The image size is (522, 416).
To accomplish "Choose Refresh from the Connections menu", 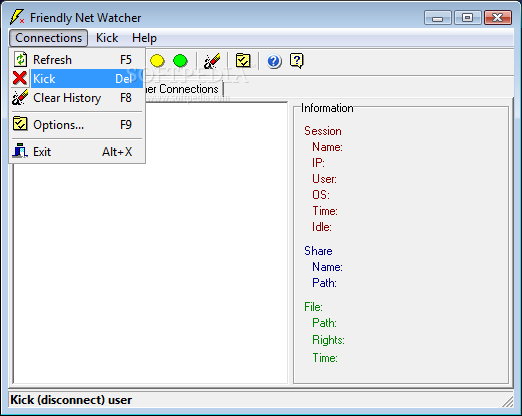I will pyautogui.click(x=77, y=60).
